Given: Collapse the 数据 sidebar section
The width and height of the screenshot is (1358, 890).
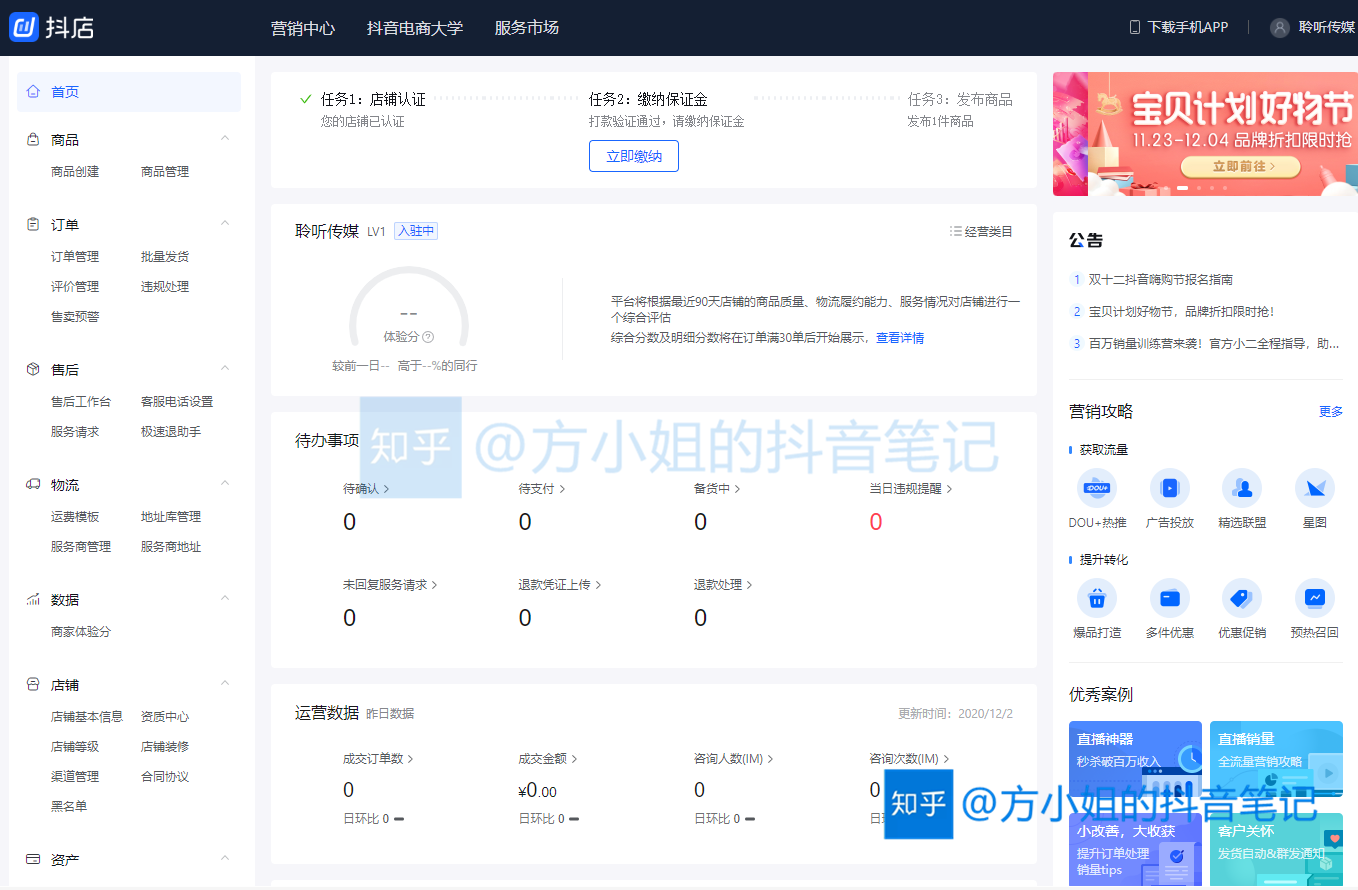Looking at the screenshot, I should click(225, 599).
